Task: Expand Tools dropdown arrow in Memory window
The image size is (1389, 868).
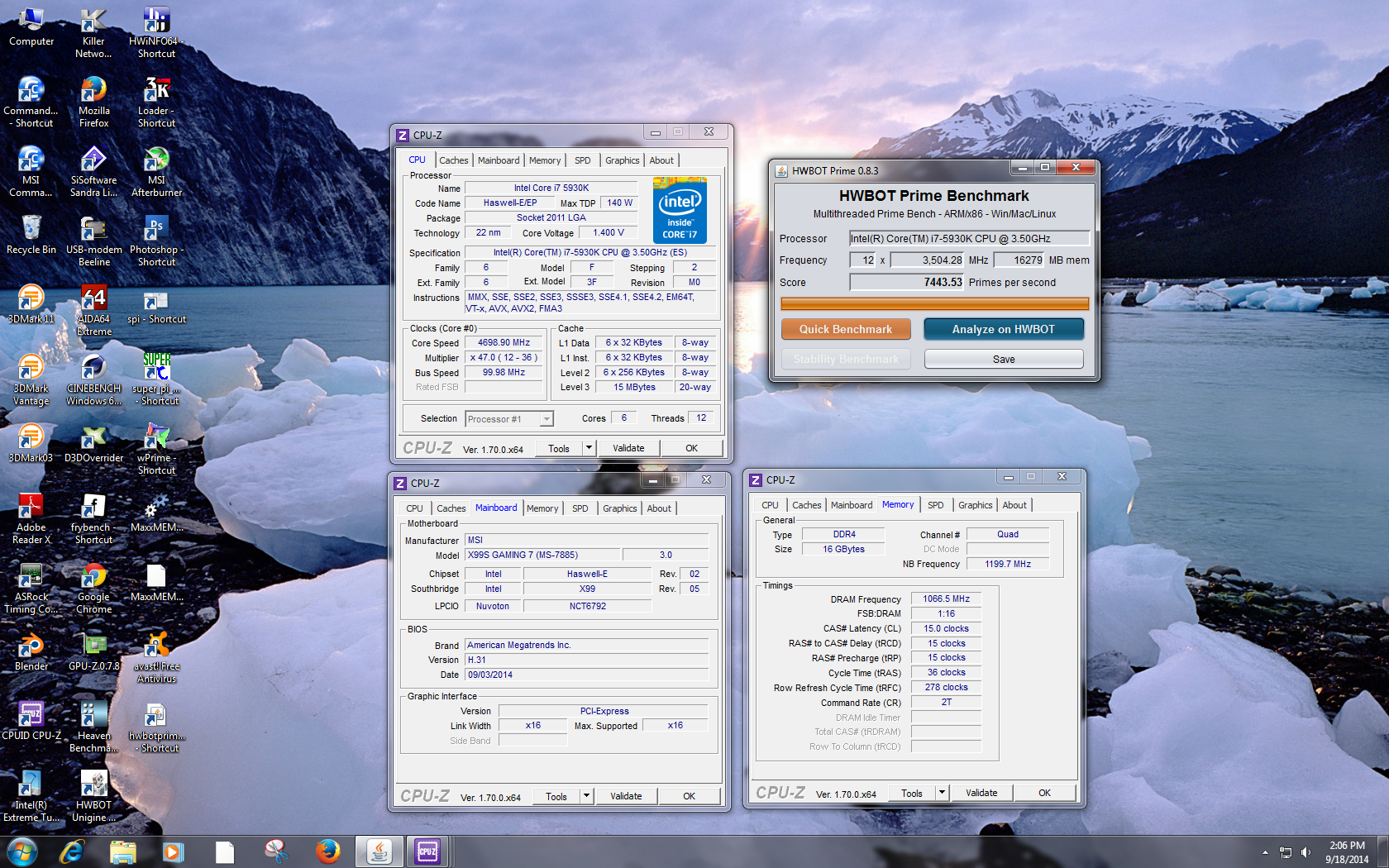Action: click(x=942, y=793)
